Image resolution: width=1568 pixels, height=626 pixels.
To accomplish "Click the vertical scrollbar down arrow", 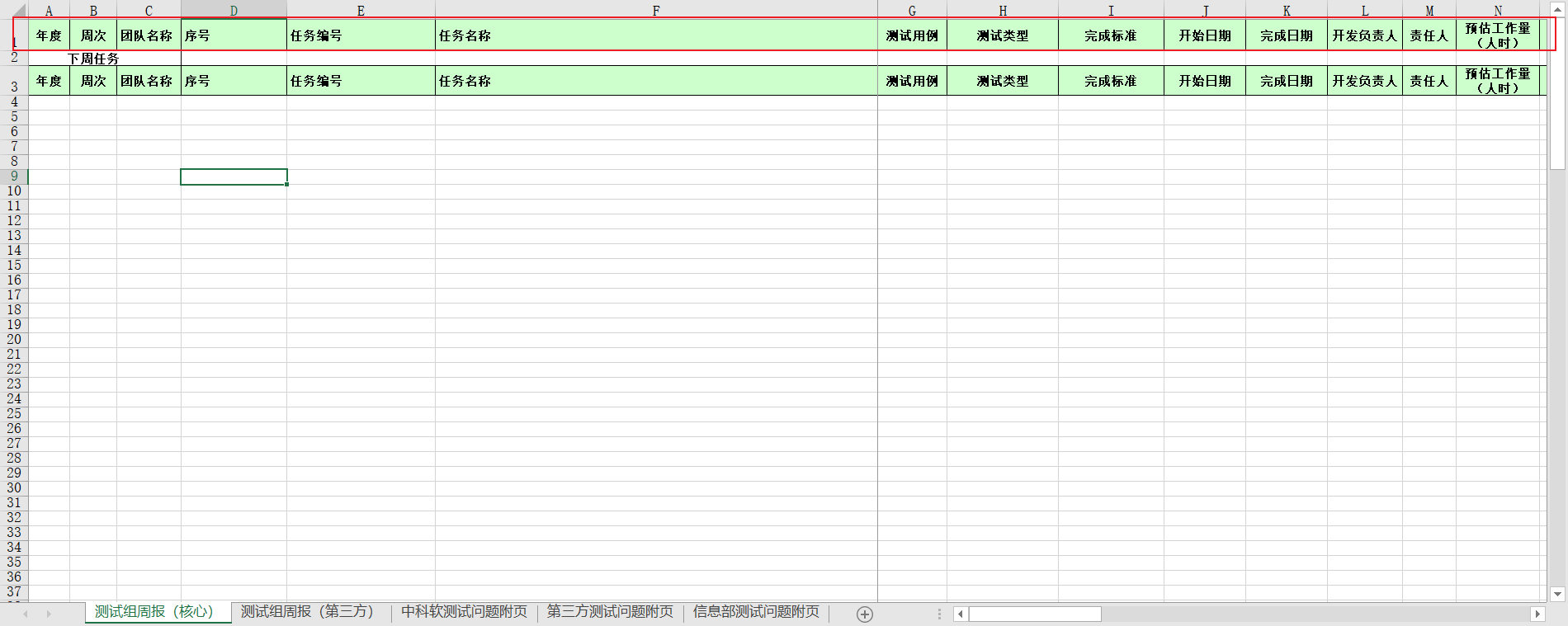I will pos(1557,594).
